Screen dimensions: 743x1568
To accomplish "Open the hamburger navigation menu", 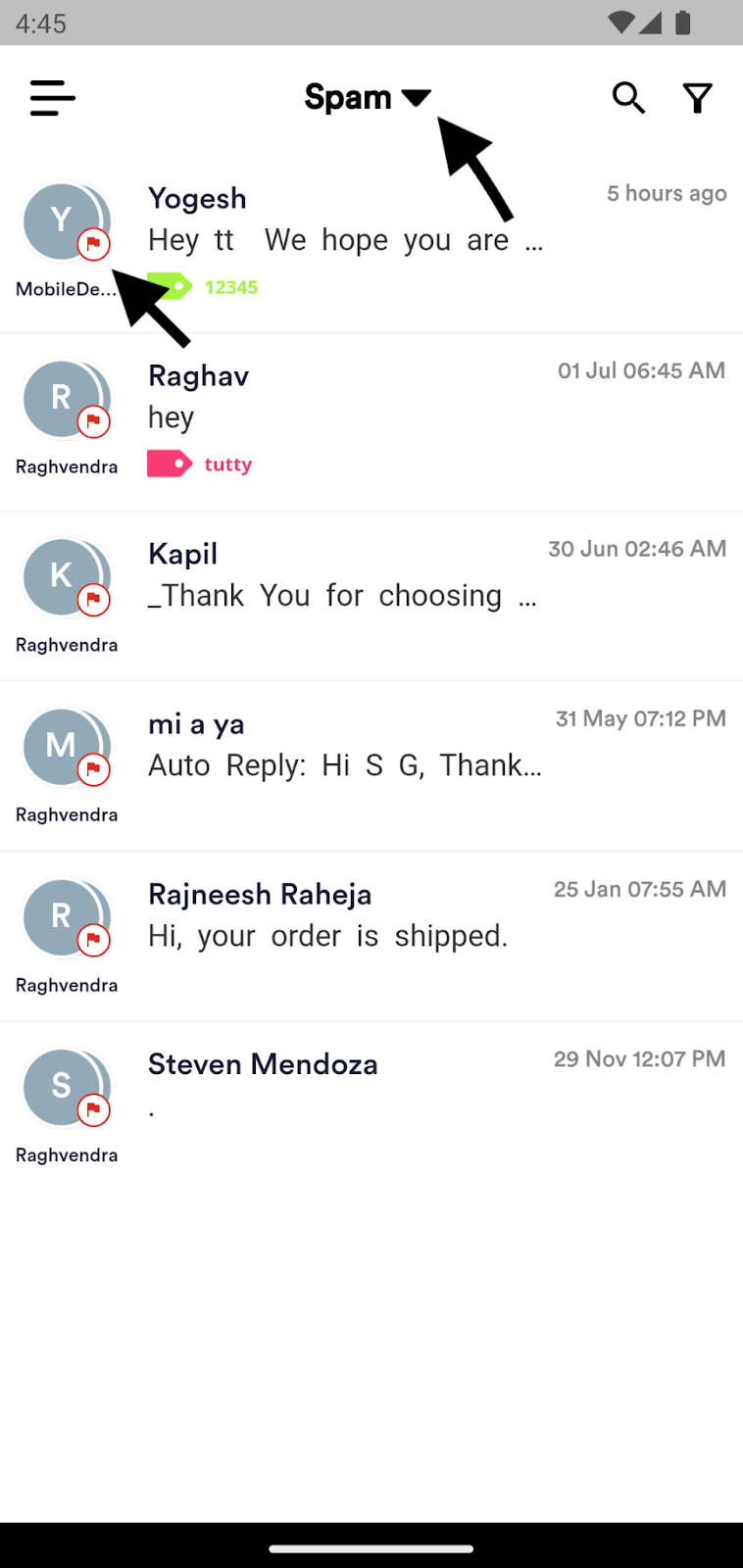I will 53,98.
